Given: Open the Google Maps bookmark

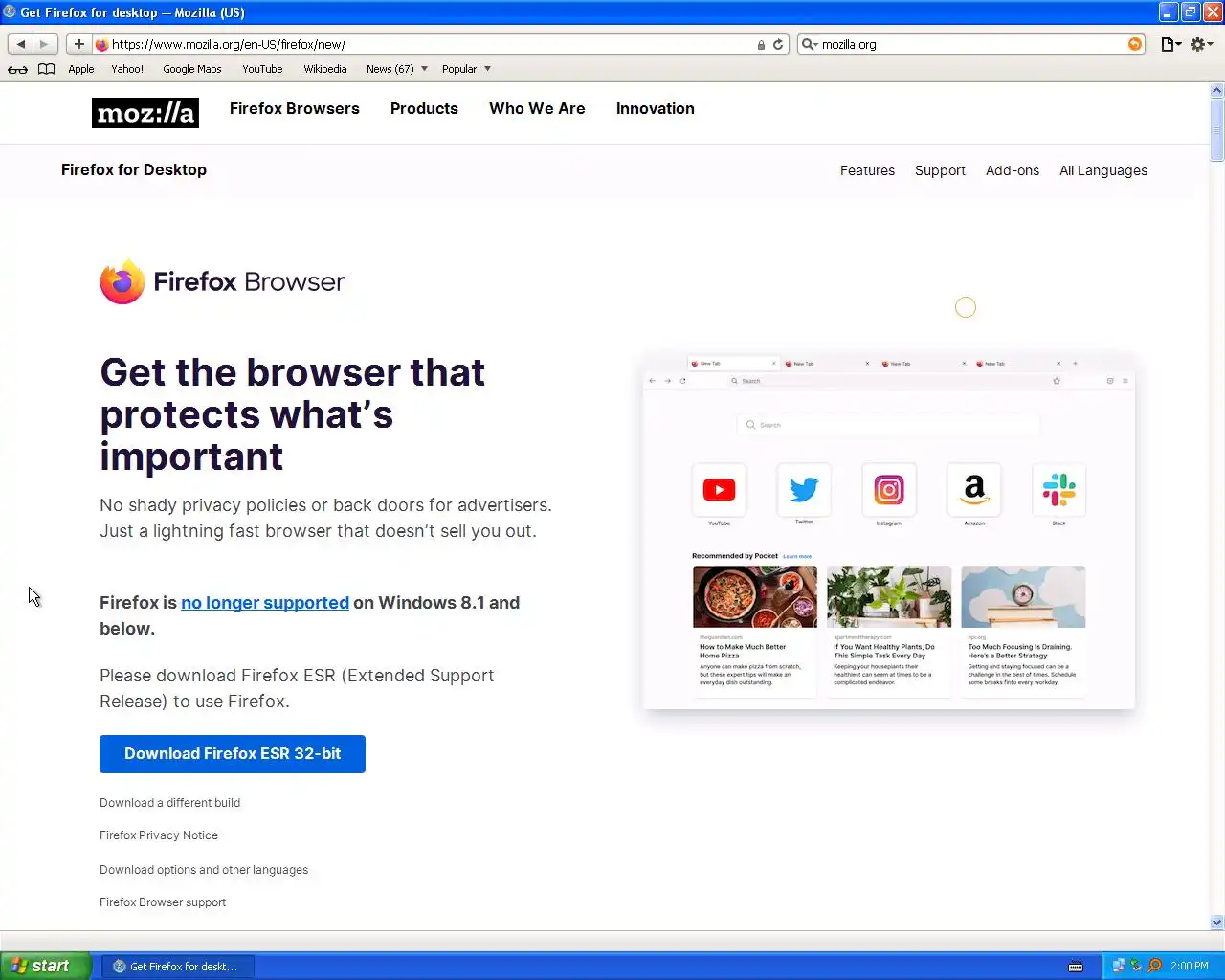Looking at the screenshot, I should [x=192, y=69].
